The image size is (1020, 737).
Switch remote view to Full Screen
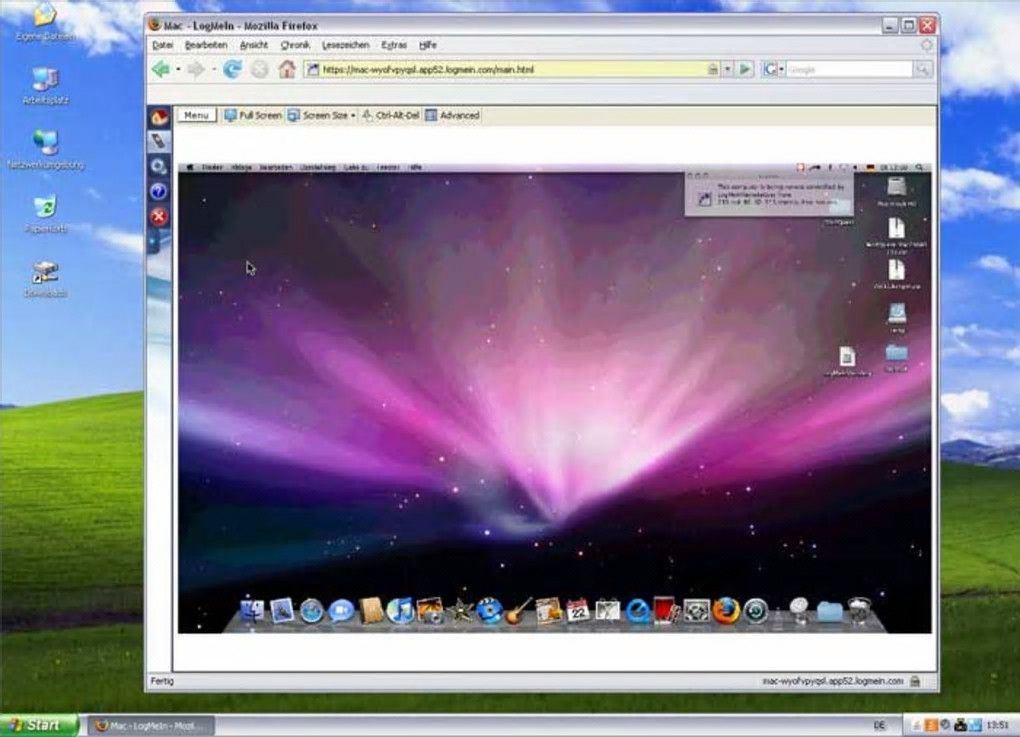[x=253, y=115]
